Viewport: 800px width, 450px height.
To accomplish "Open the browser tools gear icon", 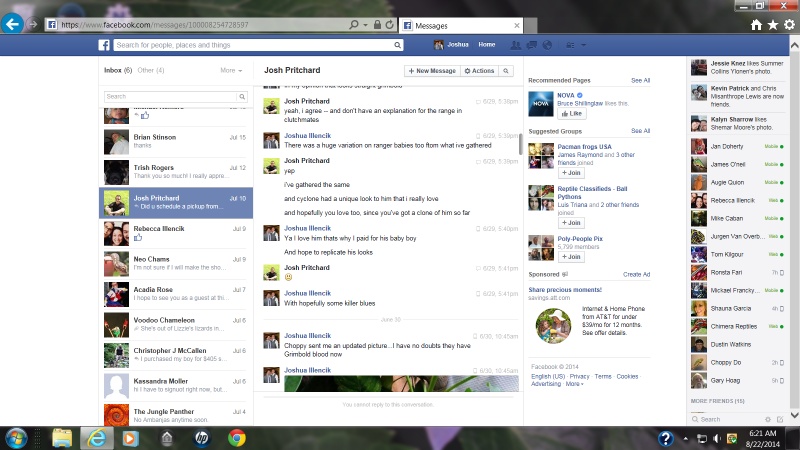I will click(x=789, y=24).
